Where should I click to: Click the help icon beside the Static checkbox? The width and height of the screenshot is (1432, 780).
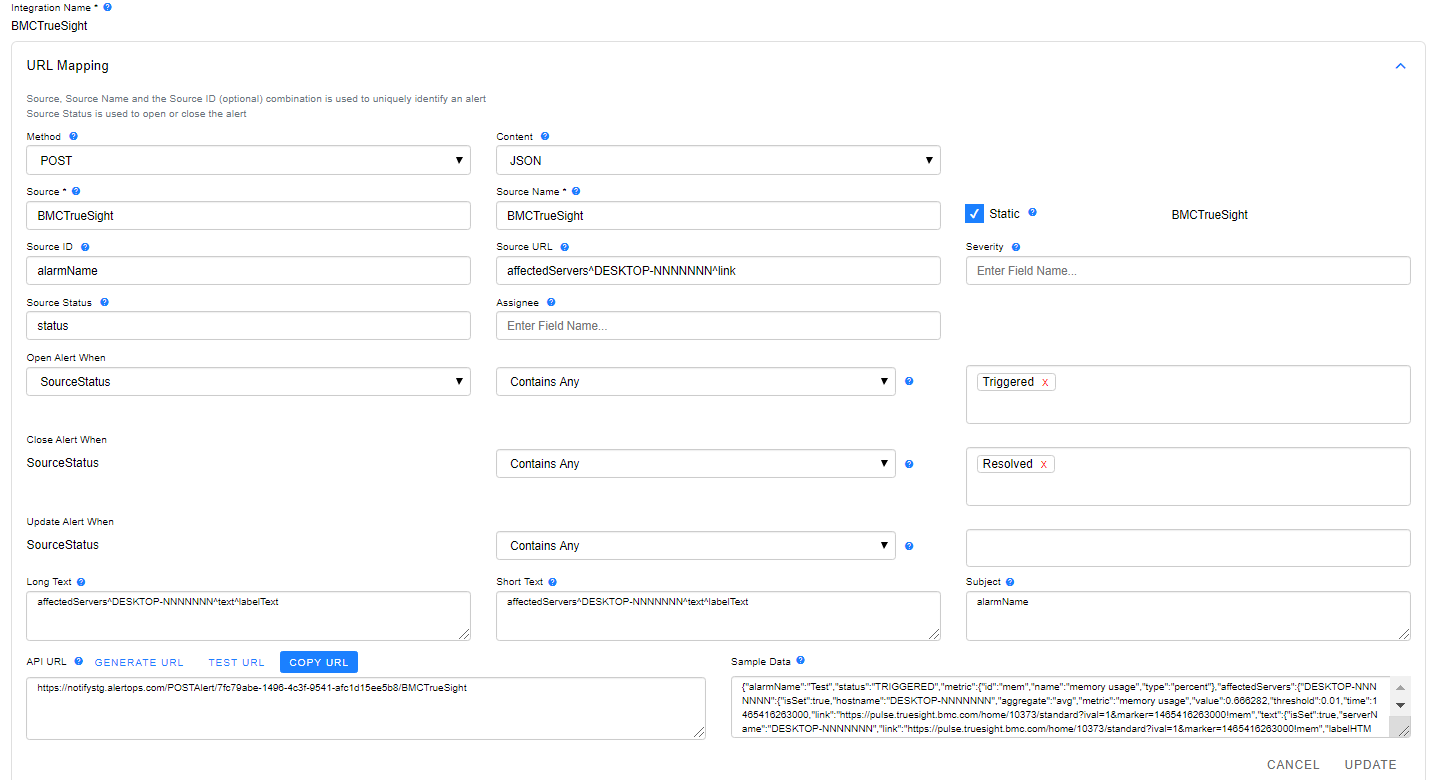tap(1032, 212)
